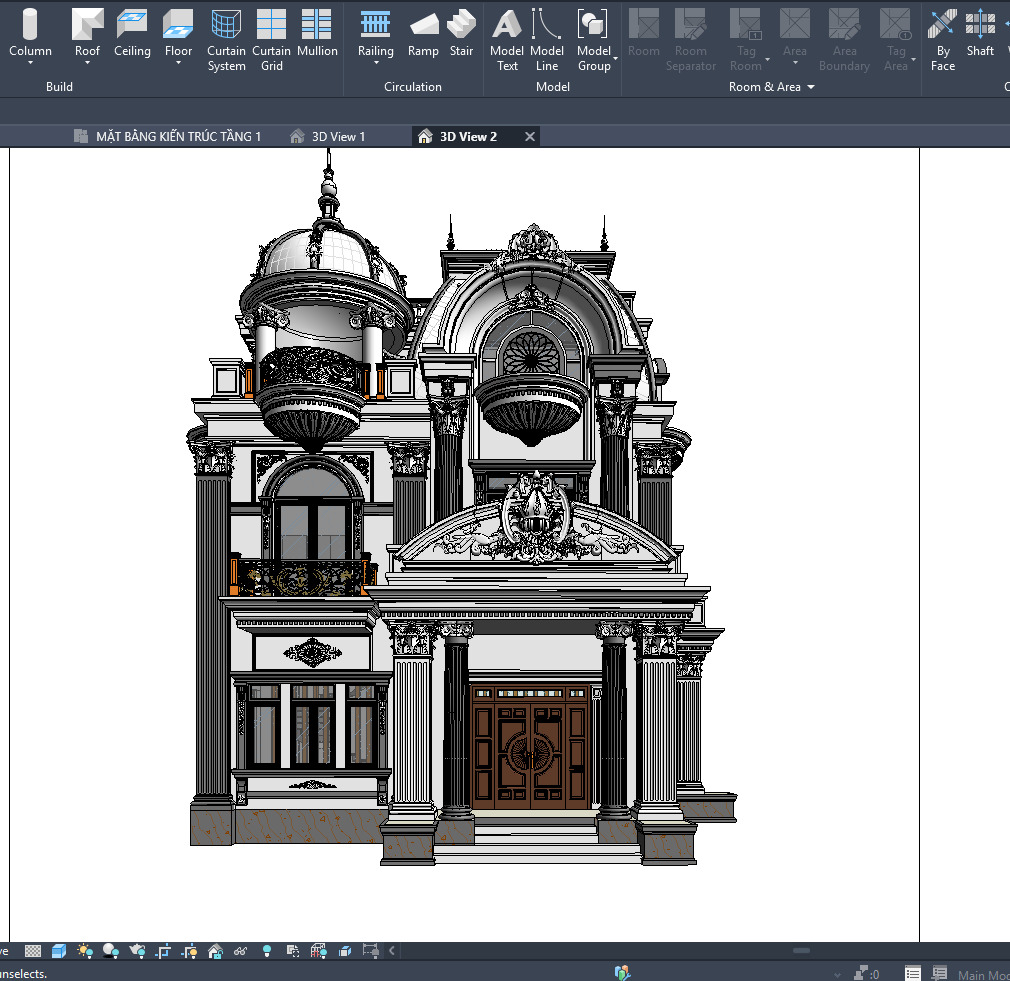Click the opening By Face tool
Viewport: 1010px width, 981px height.
(x=942, y=40)
